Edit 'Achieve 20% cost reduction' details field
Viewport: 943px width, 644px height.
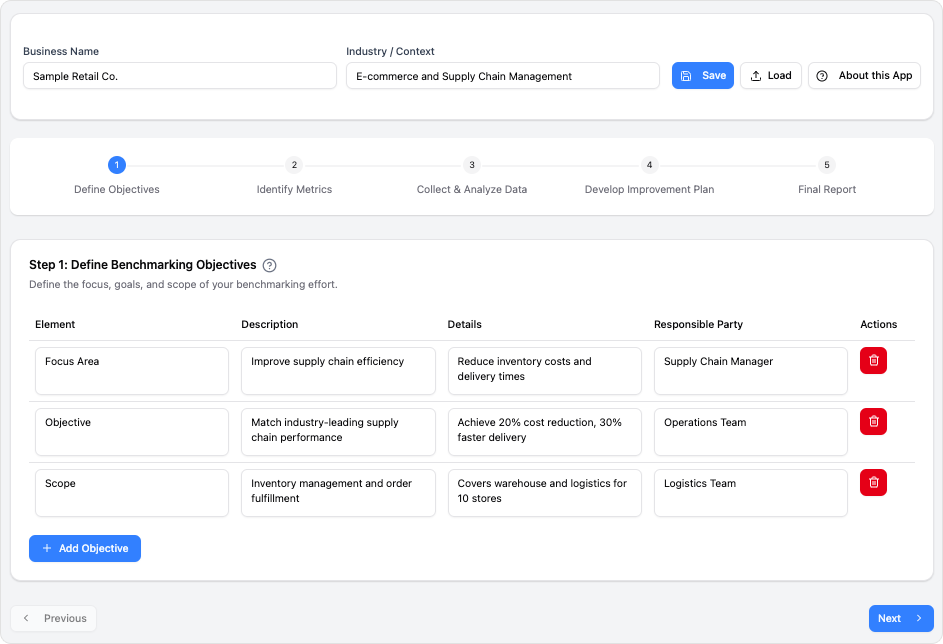pos(544,432)
